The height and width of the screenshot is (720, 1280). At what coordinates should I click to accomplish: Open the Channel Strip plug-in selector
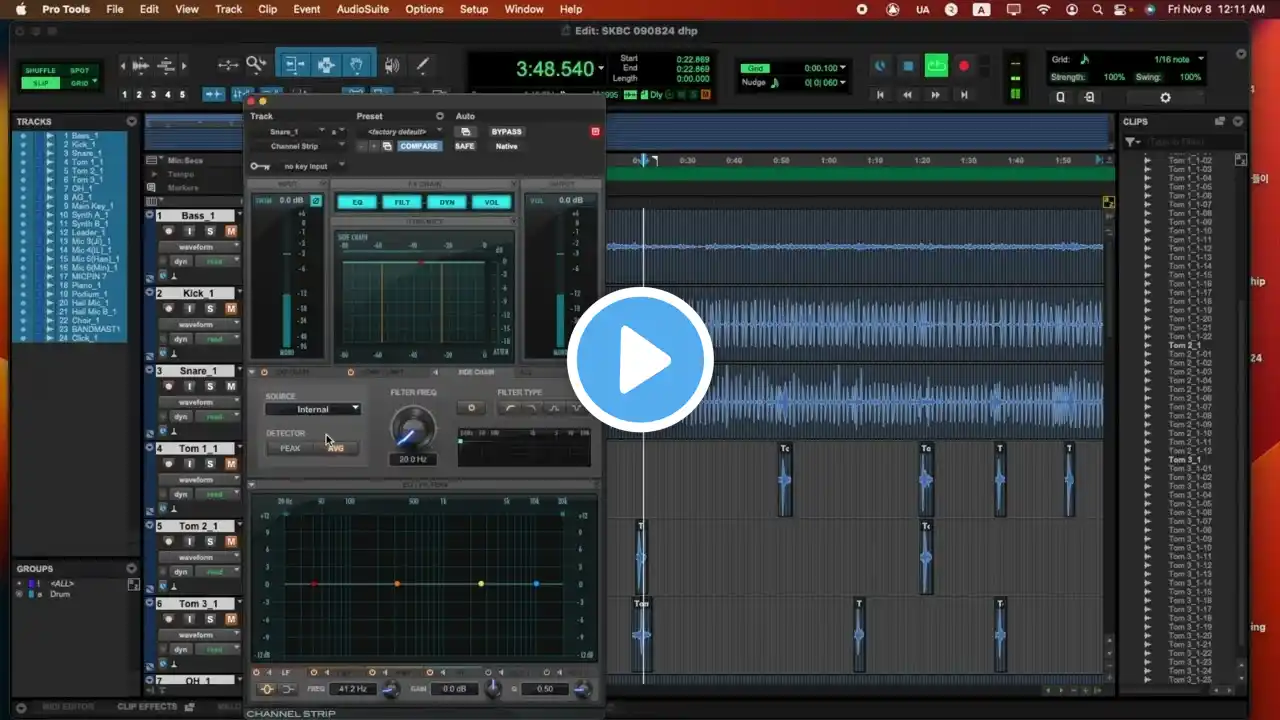point(297,146)
